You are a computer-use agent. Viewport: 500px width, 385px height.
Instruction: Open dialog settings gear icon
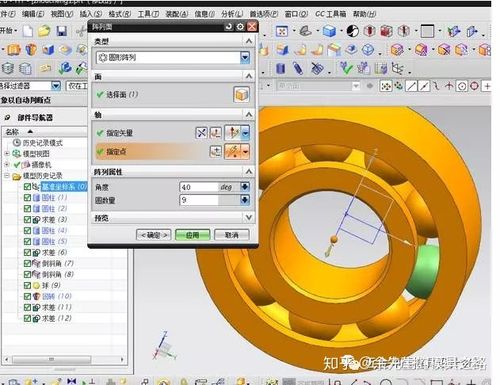tap(240, 27)
